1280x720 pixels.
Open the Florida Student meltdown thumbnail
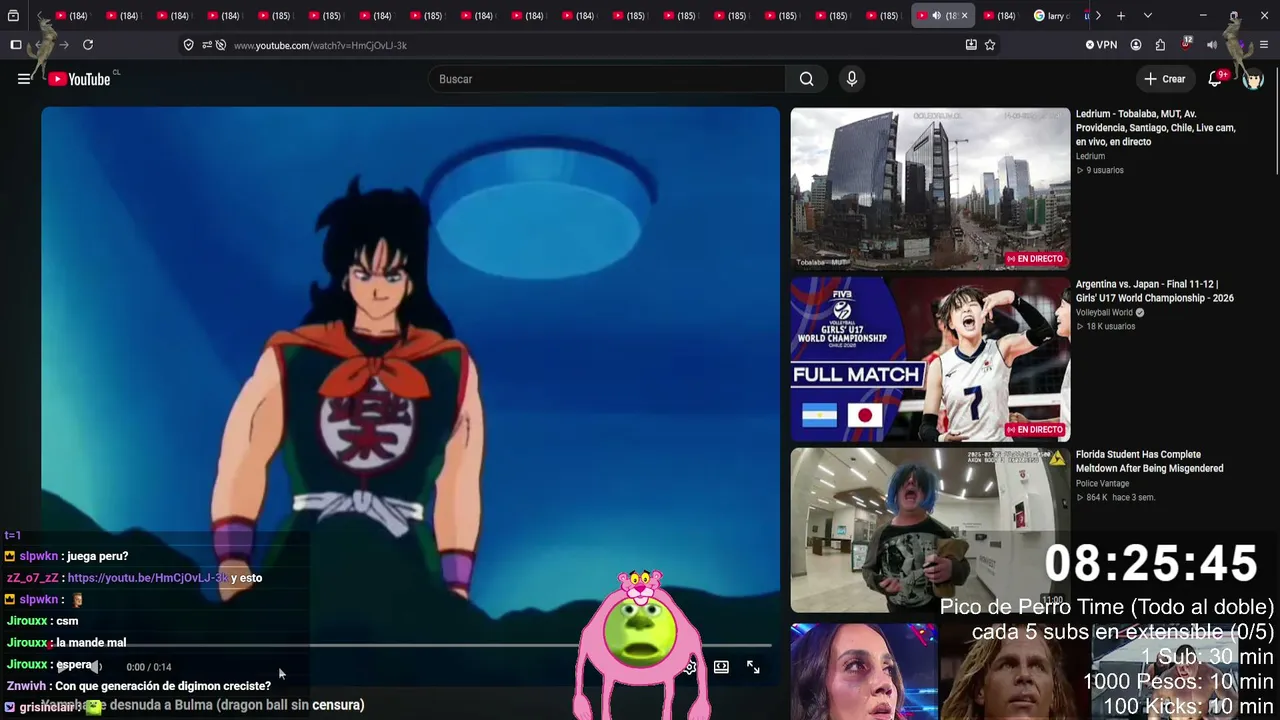930,530
